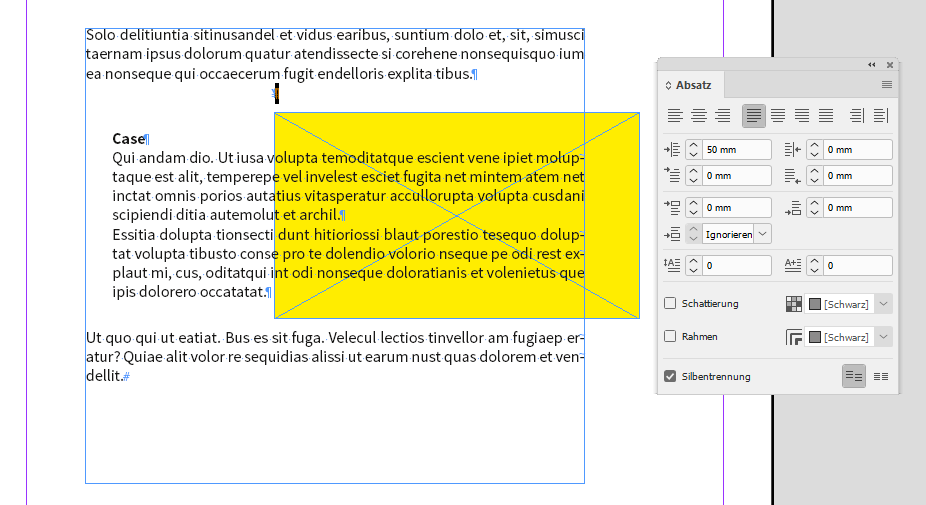The width and height of the screenshot is (926, 505).
Task: Select justify with last line centered
Action: pyautogui.click(x=778, y=116)
